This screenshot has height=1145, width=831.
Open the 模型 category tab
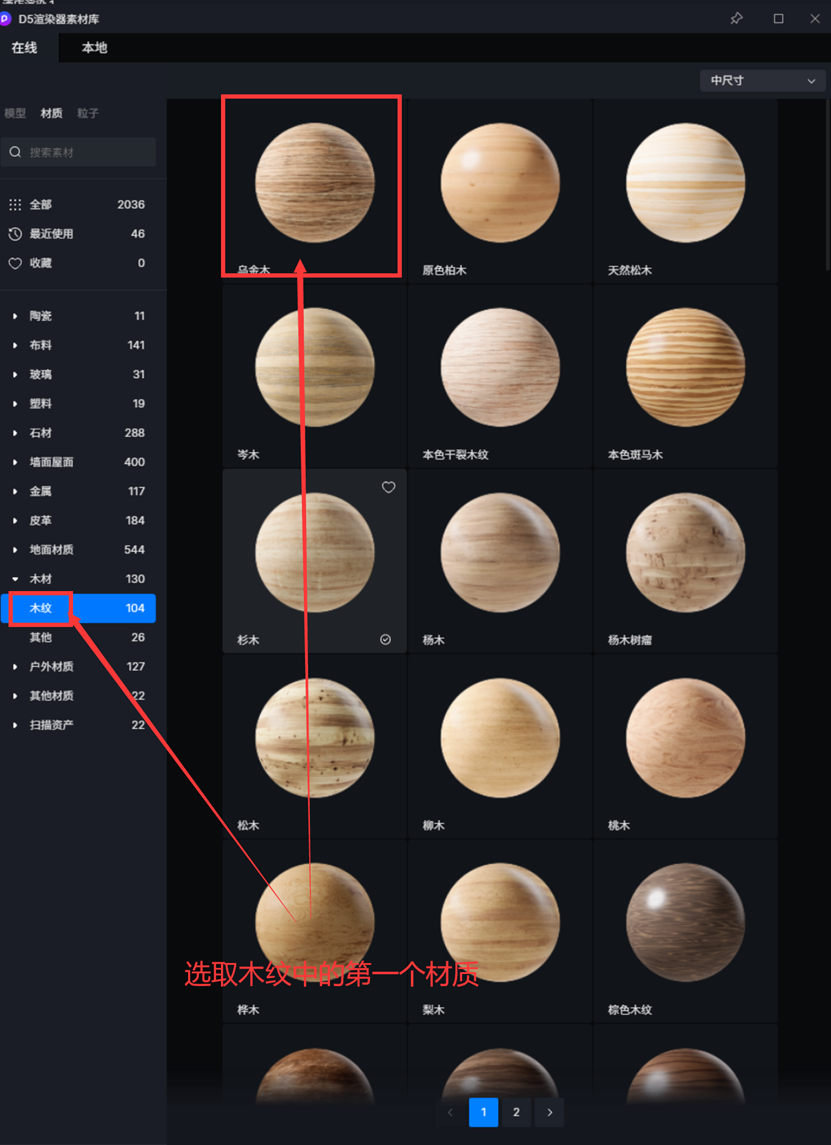tap(15, 113)
